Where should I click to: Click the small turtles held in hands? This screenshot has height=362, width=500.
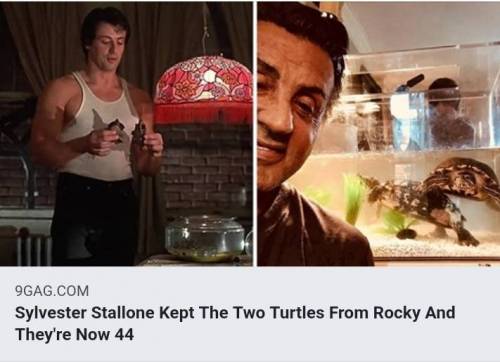pyautogui.click(x=128, y=132)
